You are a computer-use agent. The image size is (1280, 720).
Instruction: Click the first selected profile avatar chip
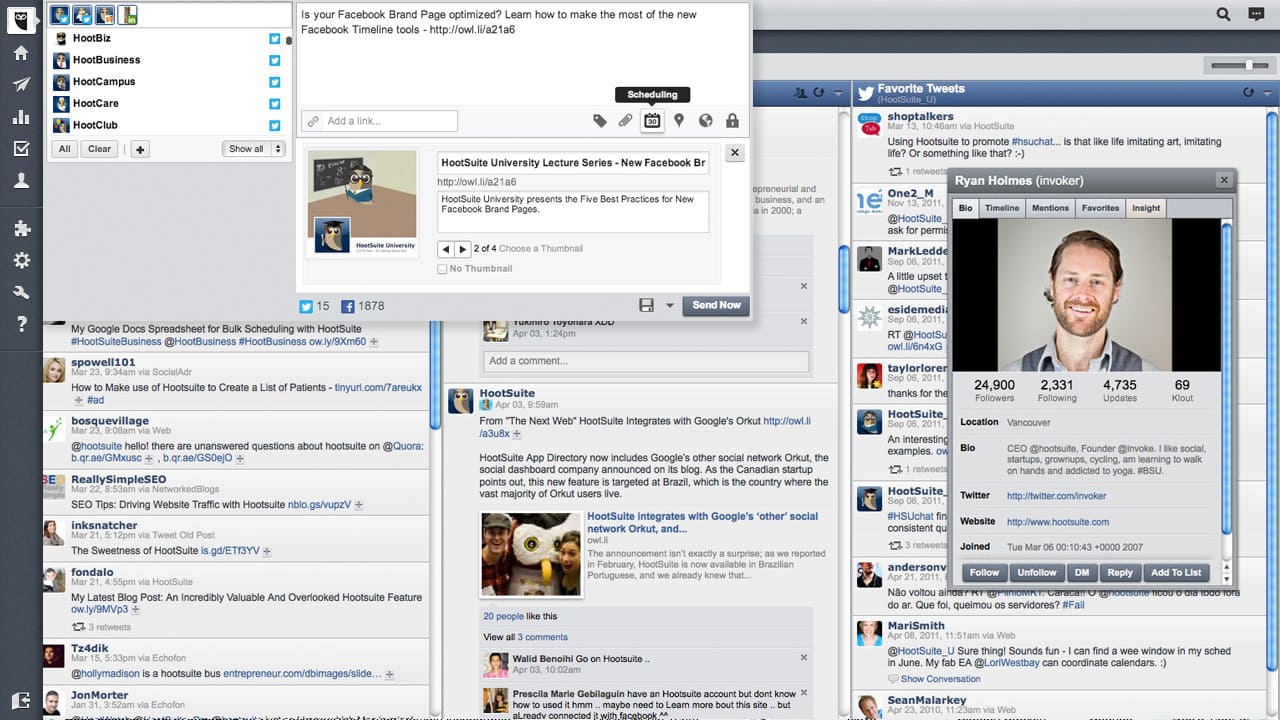[x=60, y=15]
